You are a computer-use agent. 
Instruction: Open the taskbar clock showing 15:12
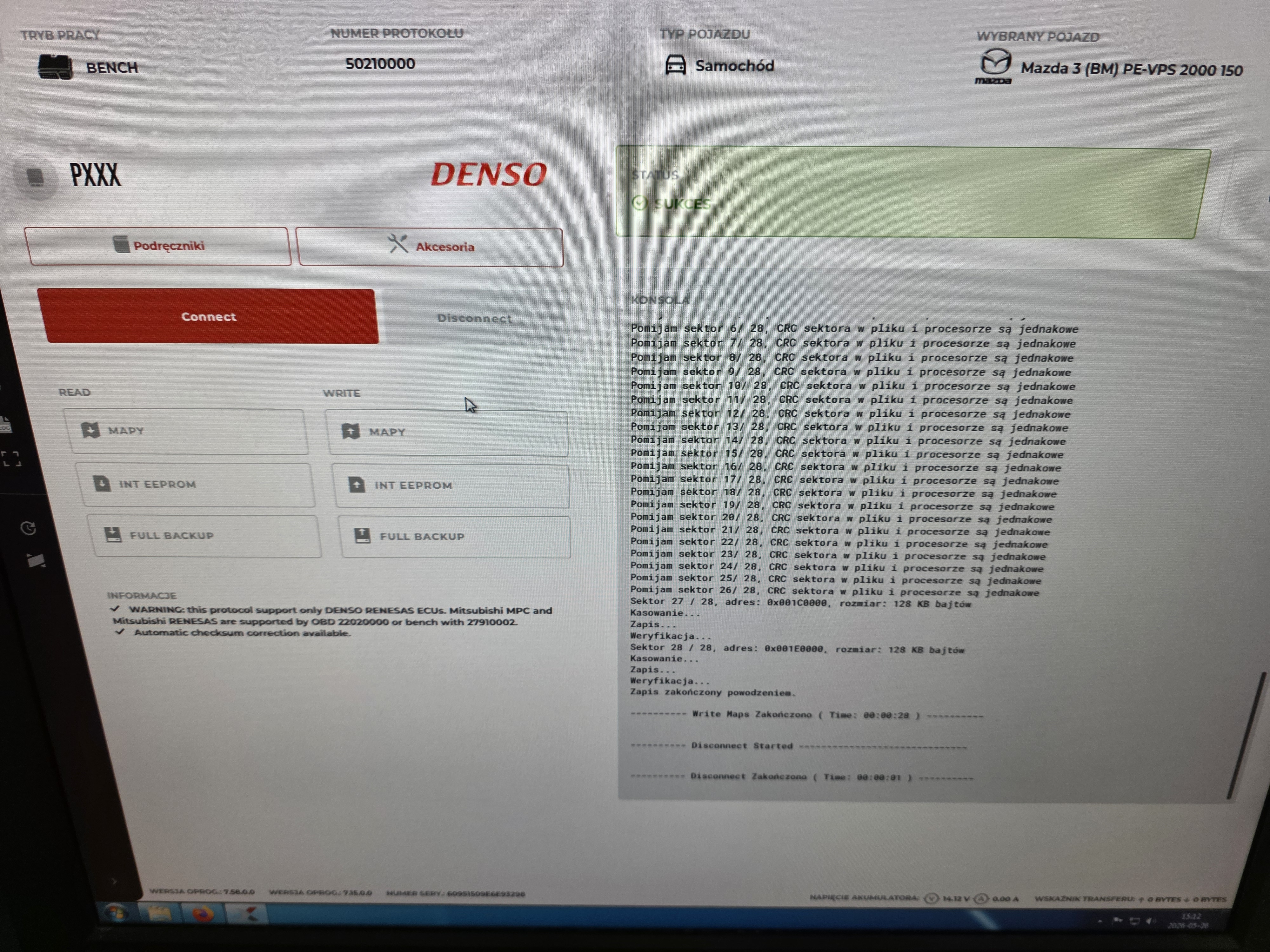[1188, 921]
